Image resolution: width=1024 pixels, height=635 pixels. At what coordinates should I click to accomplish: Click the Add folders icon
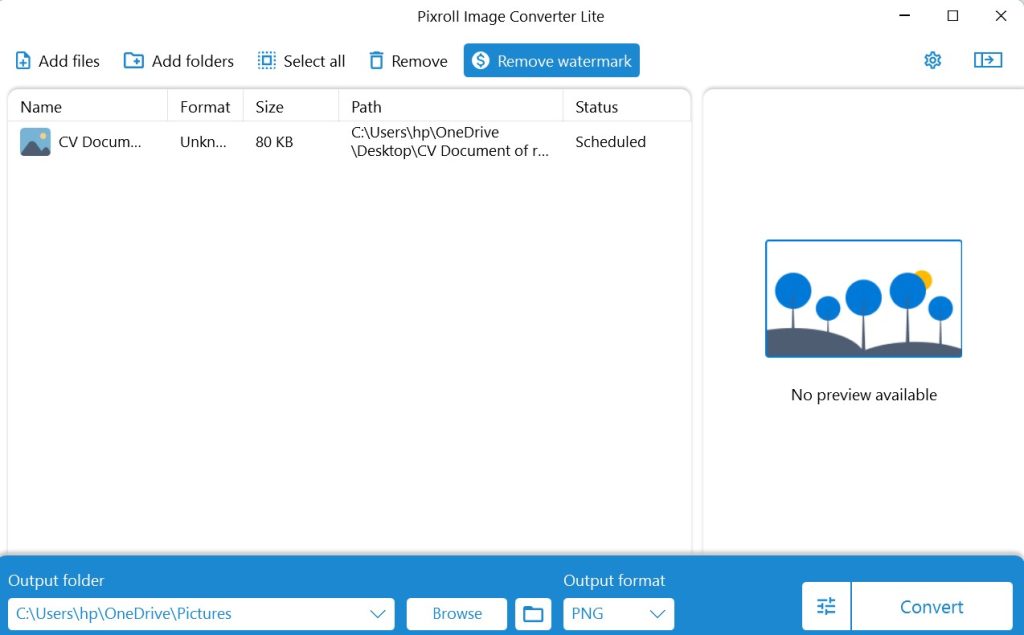point(133,61)
